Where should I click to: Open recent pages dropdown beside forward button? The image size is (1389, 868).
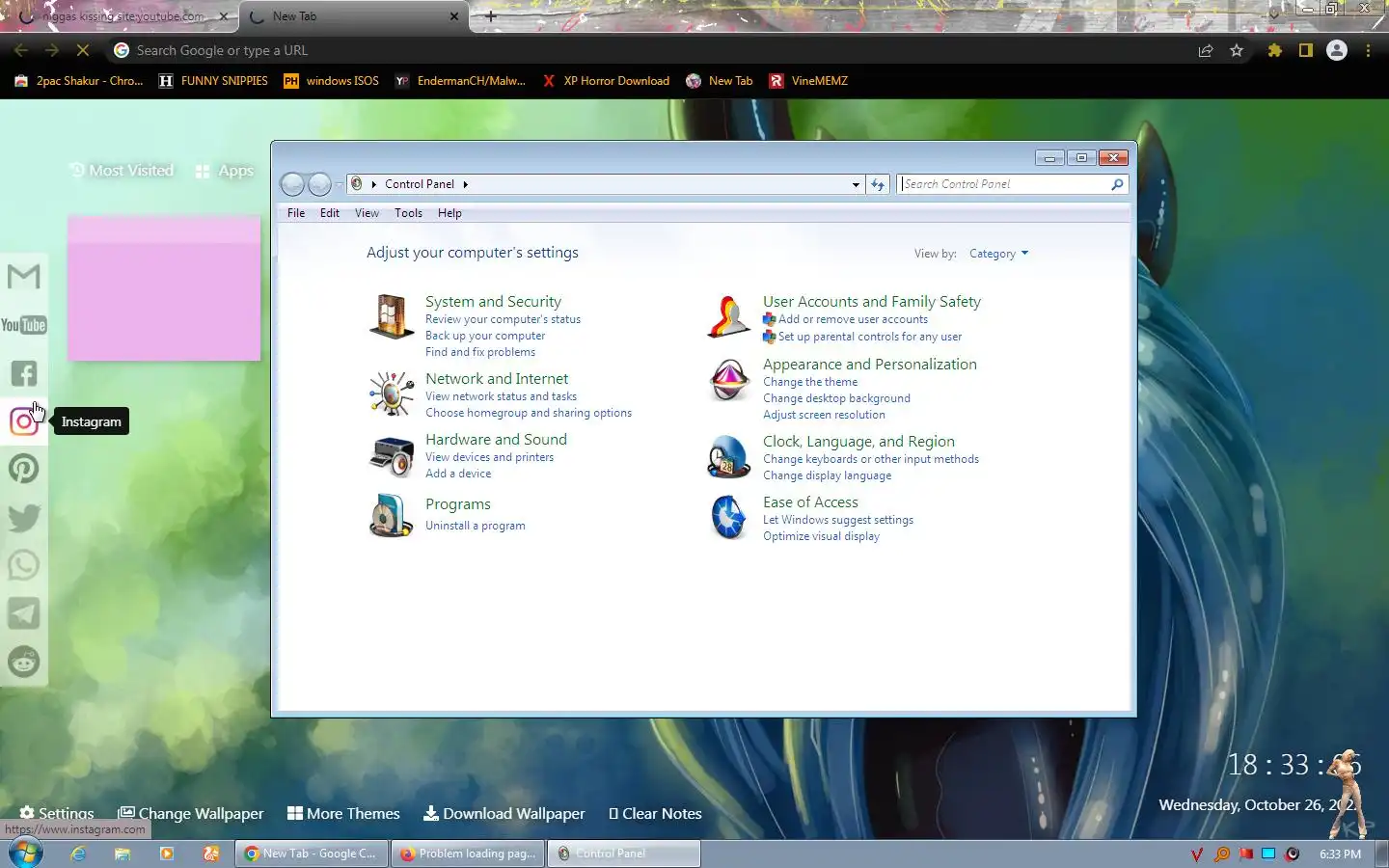pyautogui.click(x=339, y=184)
